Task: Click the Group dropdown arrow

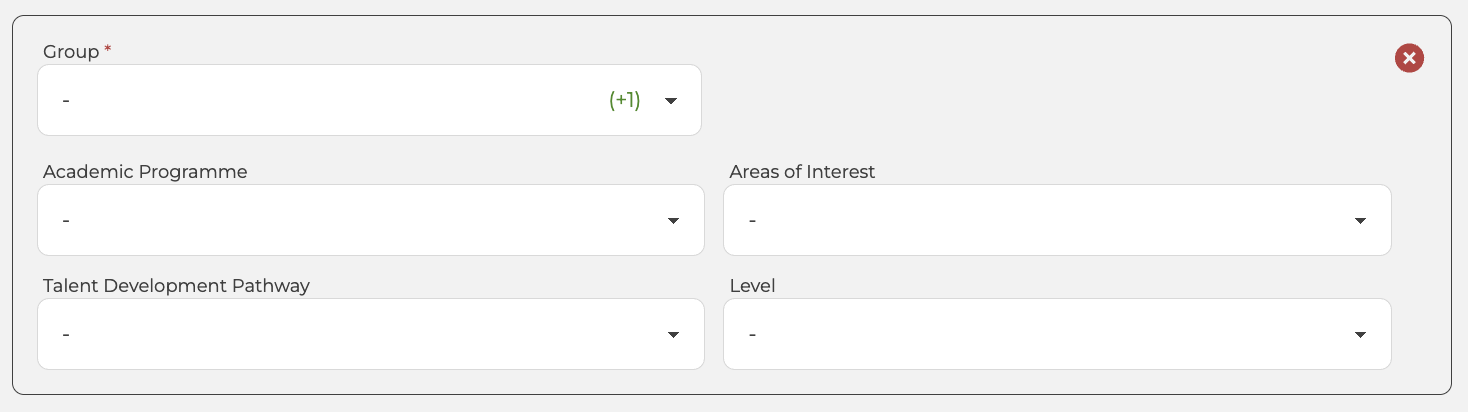Action: 671,101
